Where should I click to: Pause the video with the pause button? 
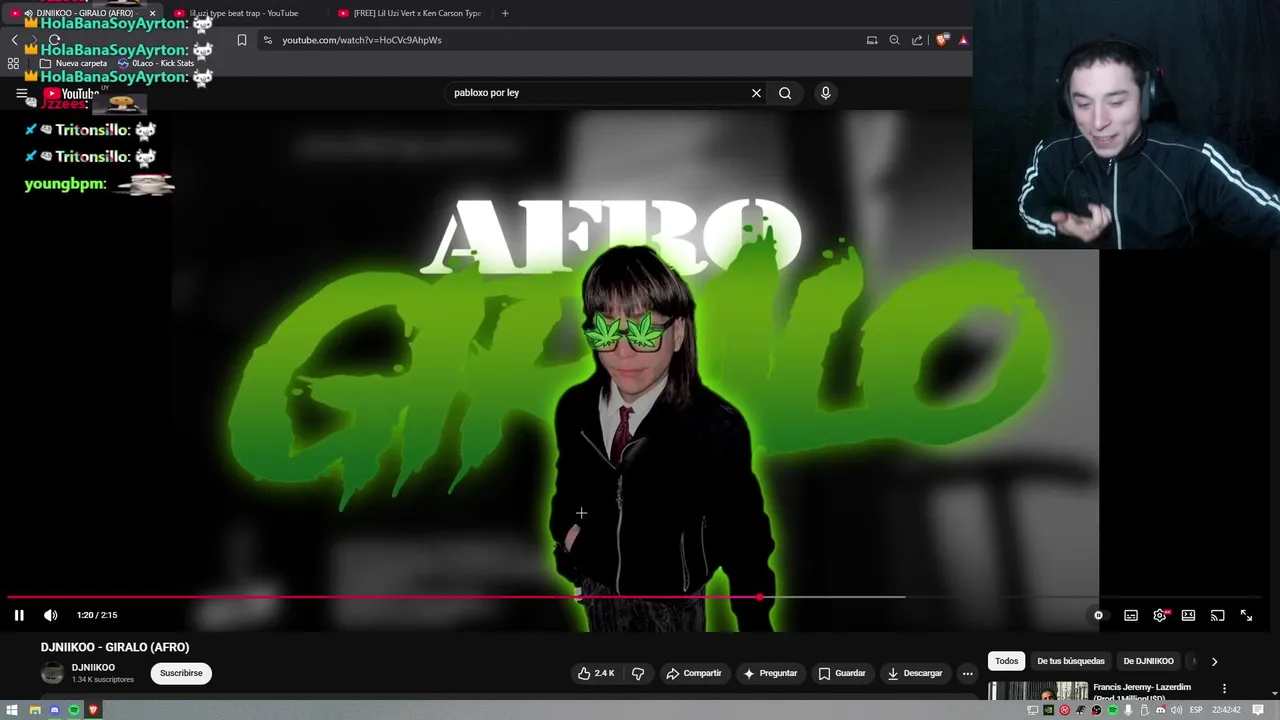(x=19, y=615)
